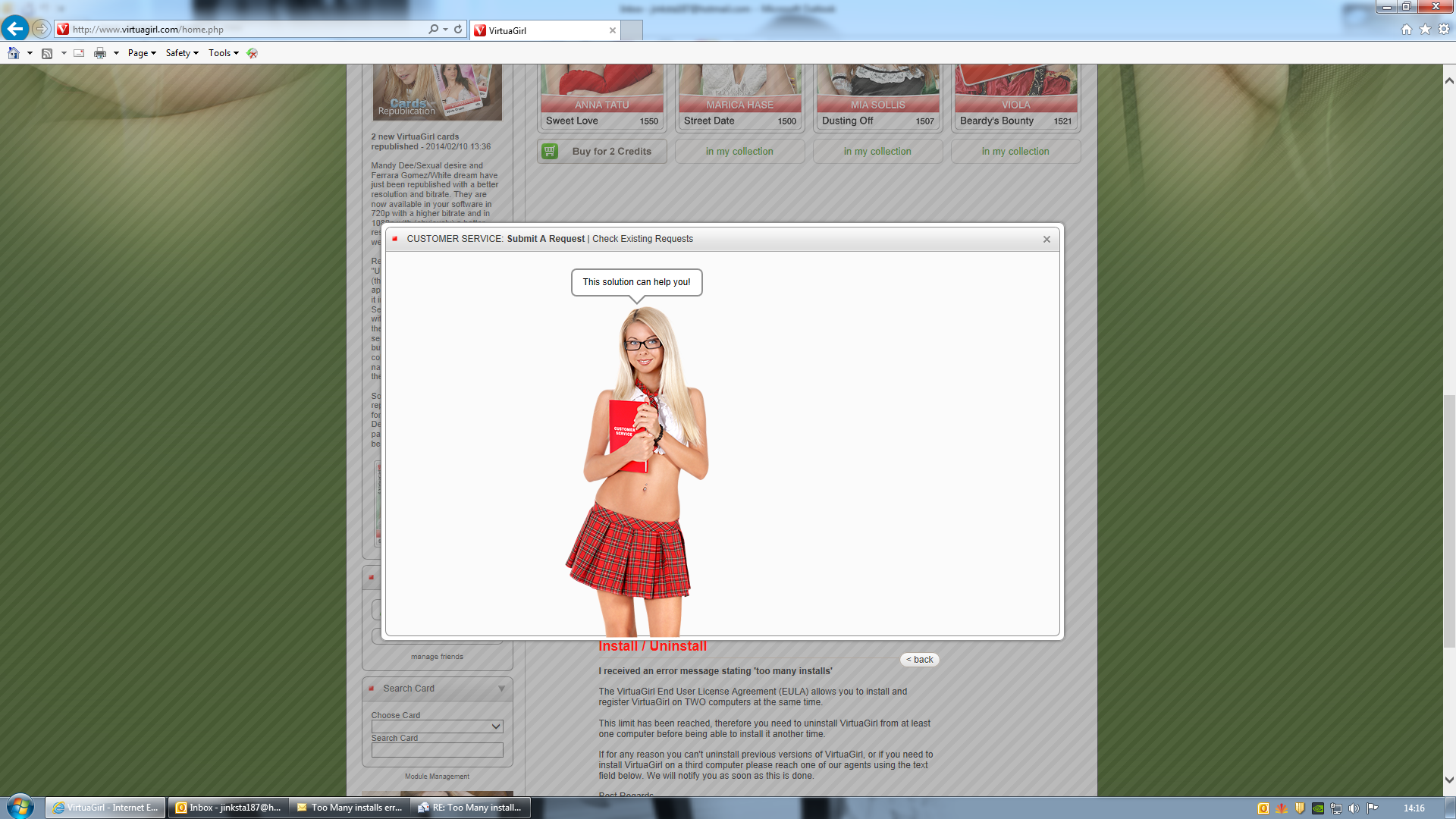Close the Customer Service dialog
The height and width of the screenshot is (819, 1456).
[1046, 240]
